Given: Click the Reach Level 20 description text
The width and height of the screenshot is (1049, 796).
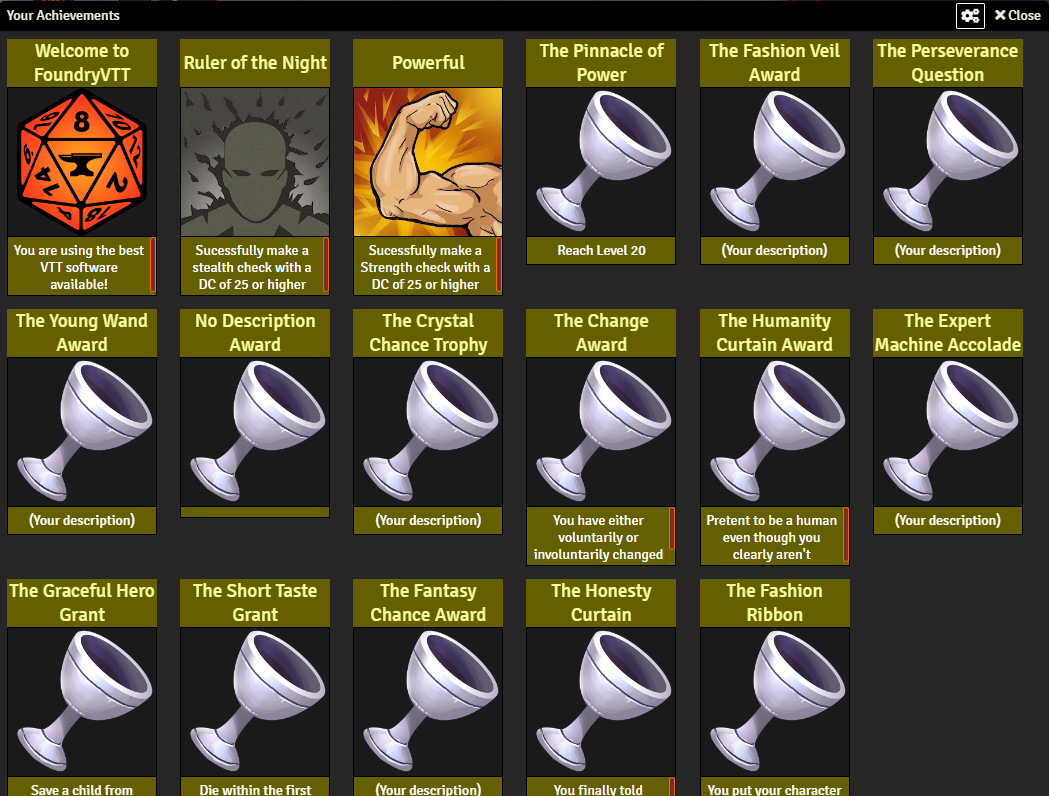Looking at the screenshot, I should (x=601, y=251).
